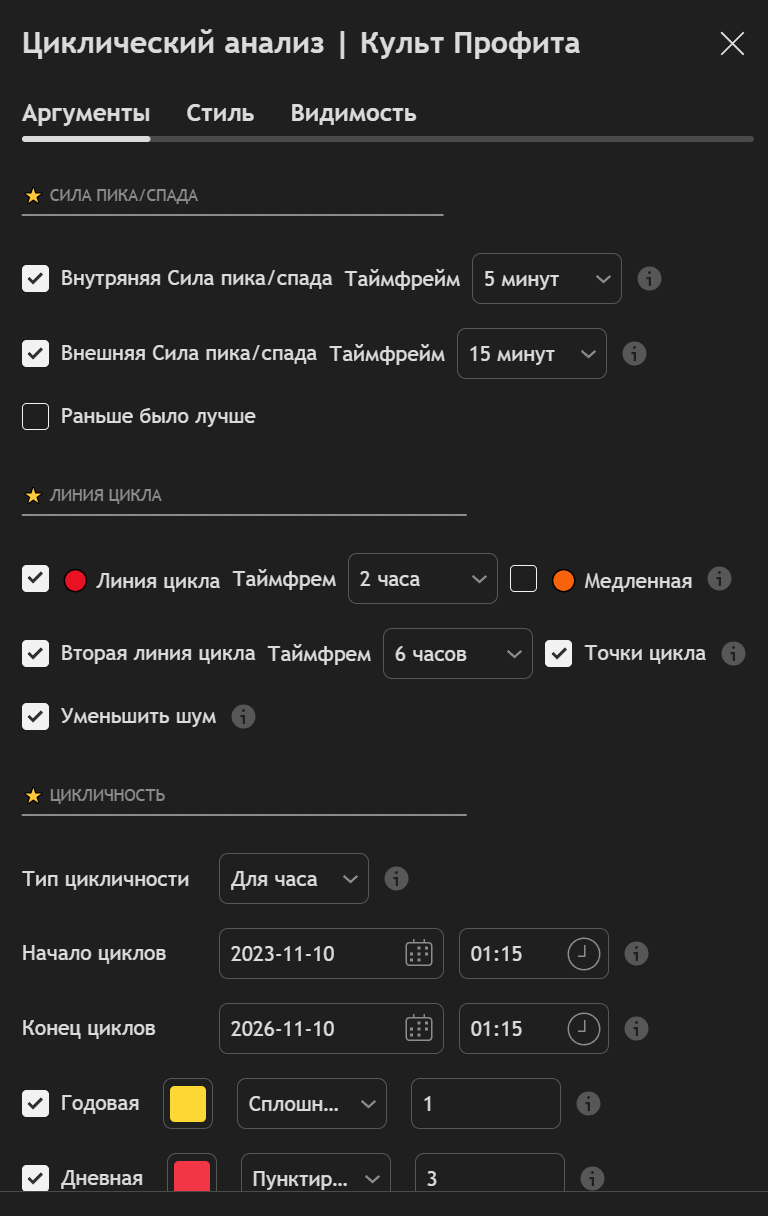The height and width of the screenshot is (1216, 768).
Task: Click the yellow Годовая color swatch
Action: (x=188, y=1103)
